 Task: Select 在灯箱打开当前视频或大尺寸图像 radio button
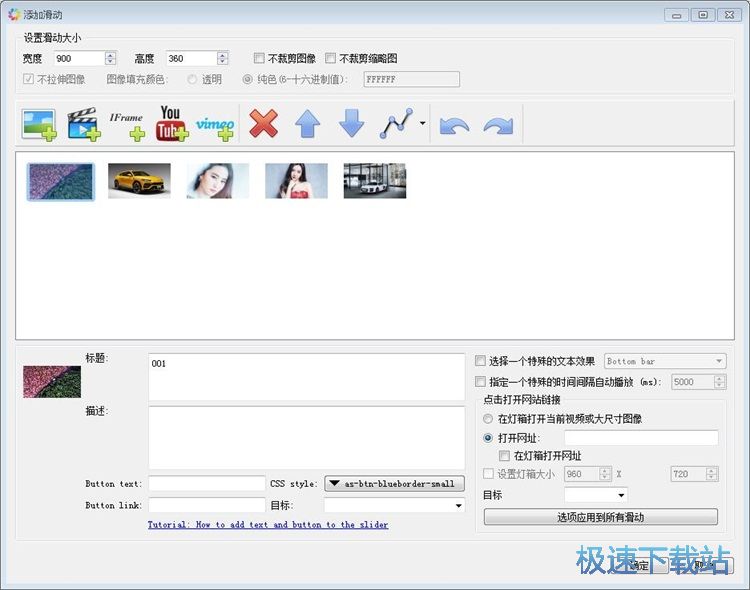tap(488, 419)
